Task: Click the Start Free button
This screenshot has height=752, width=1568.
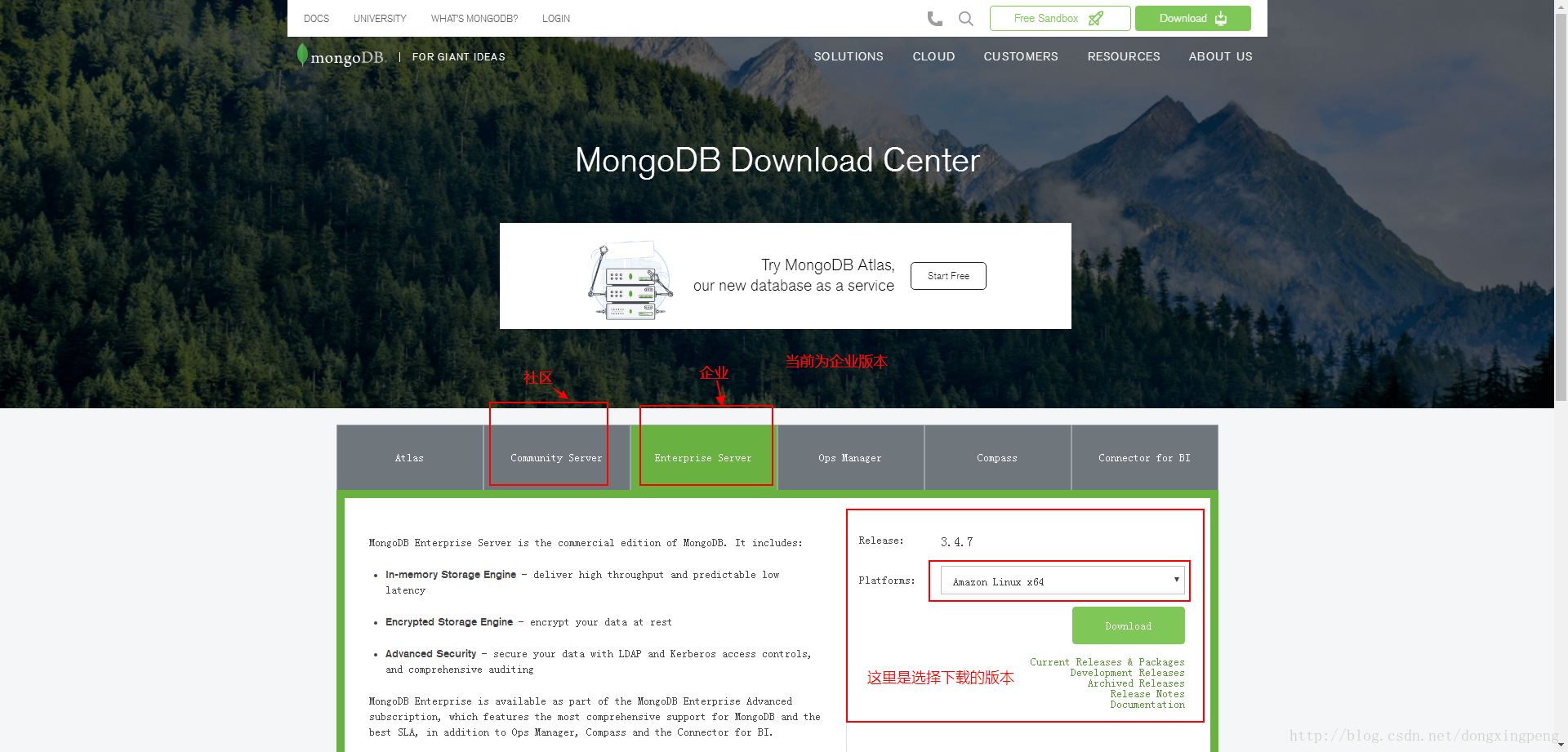Action: pyautogui.click(x=948, y=276)
